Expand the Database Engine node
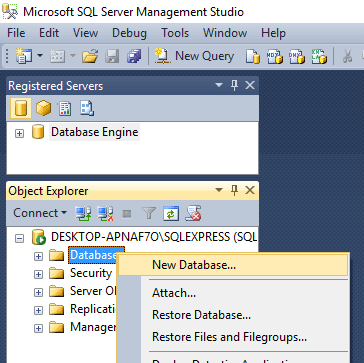The image size is (364, 363). point(20,134)
